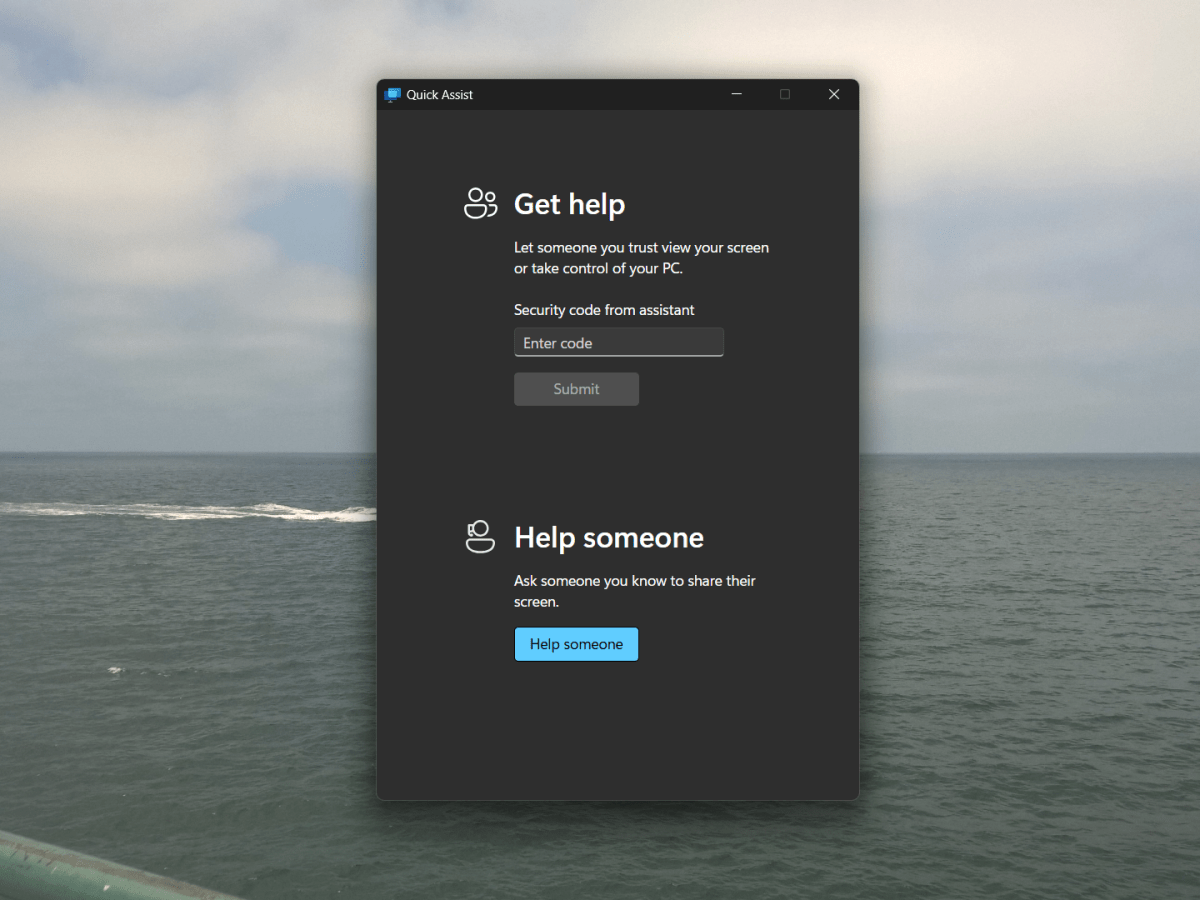Click the headset person Help someone icon
Image resolution: width=1200 pixels, height=900 pixels.
pos(480,536)
